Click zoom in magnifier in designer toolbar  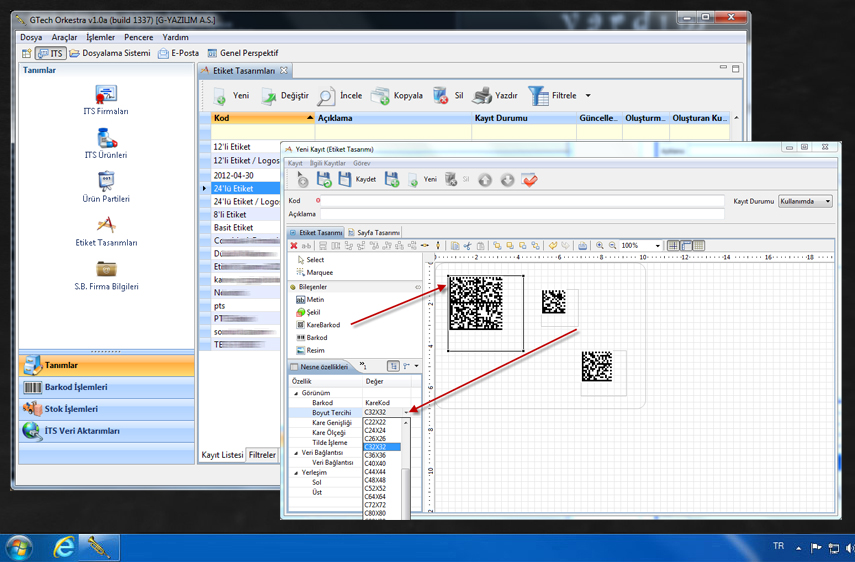599,246
